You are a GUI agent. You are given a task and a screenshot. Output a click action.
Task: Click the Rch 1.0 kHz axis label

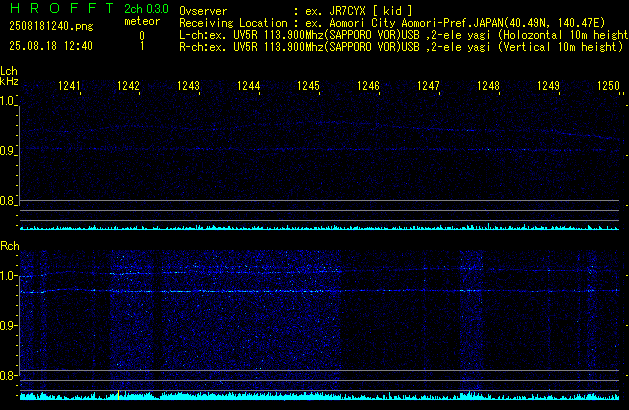pos(7,276)
